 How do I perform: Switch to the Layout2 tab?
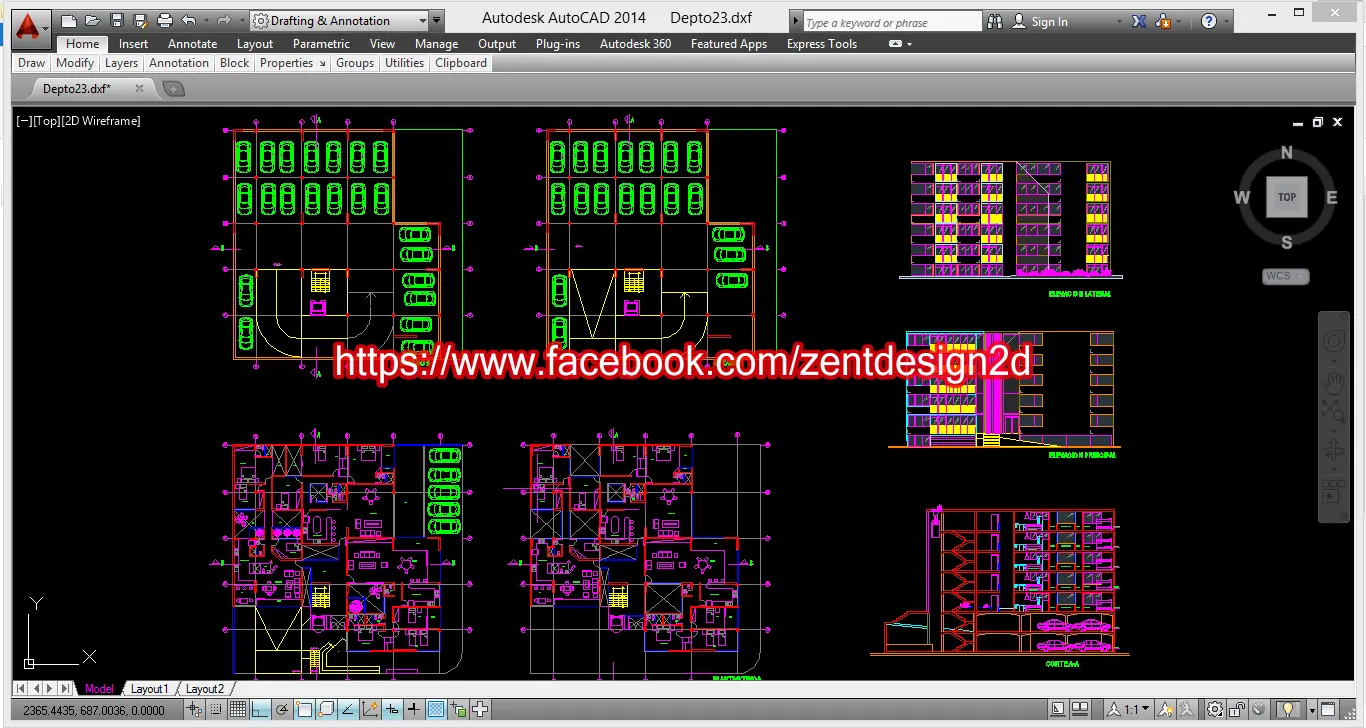(x=205, y=689)
